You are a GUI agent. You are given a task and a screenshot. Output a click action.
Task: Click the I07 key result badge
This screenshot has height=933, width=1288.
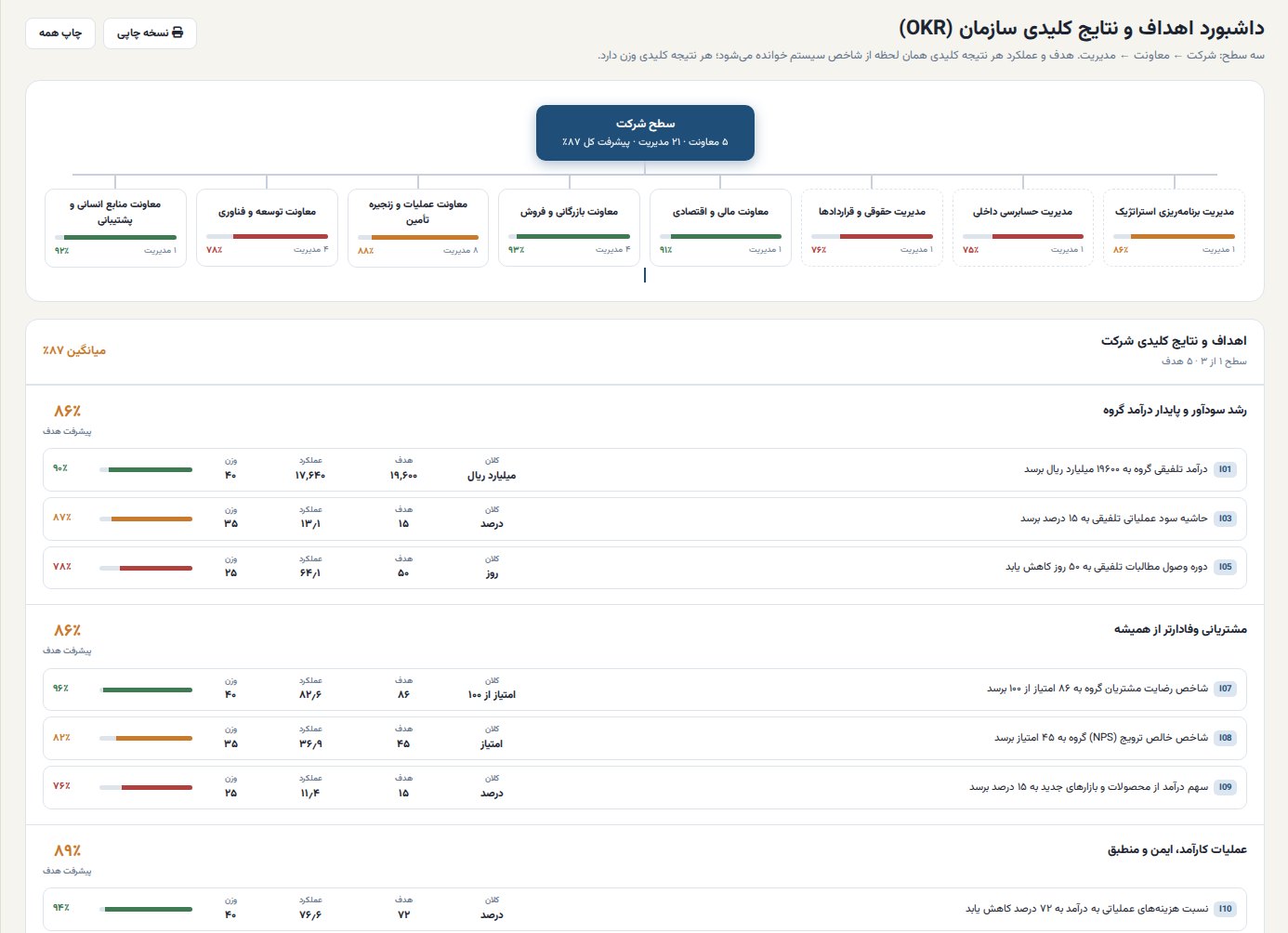point(1225,689)
